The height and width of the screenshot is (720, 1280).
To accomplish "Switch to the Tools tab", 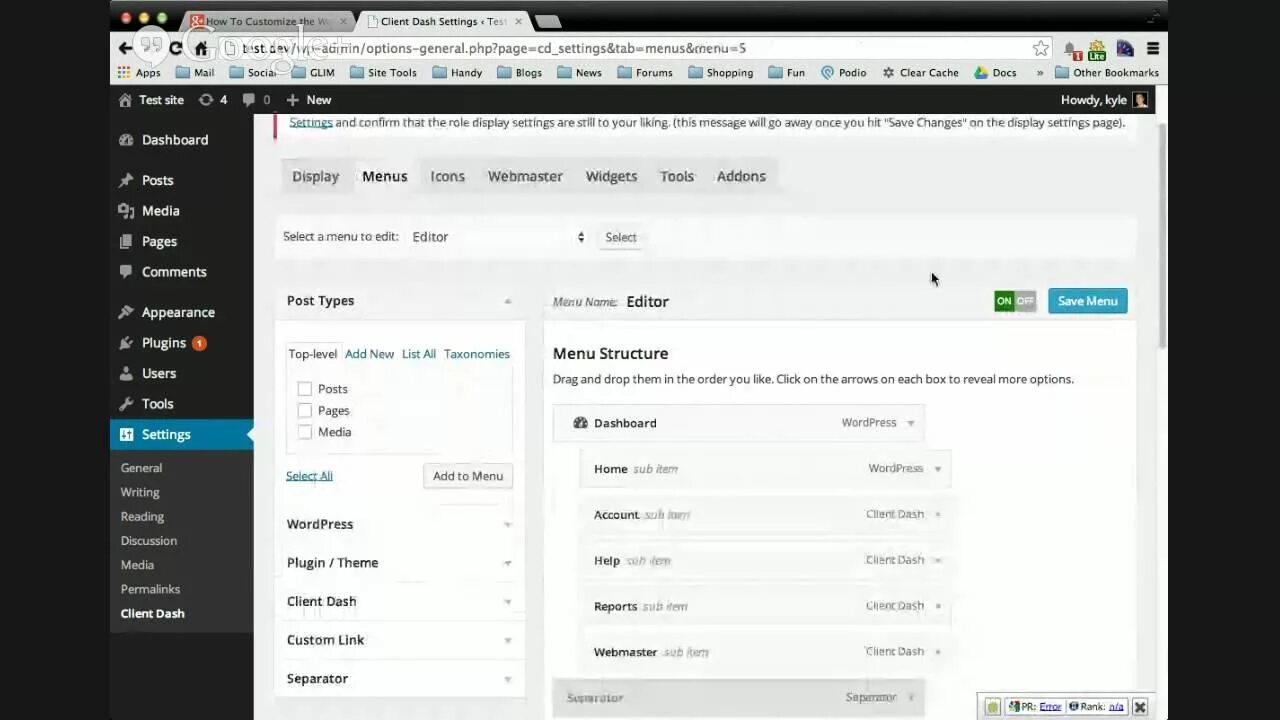I will pos(677,176).
